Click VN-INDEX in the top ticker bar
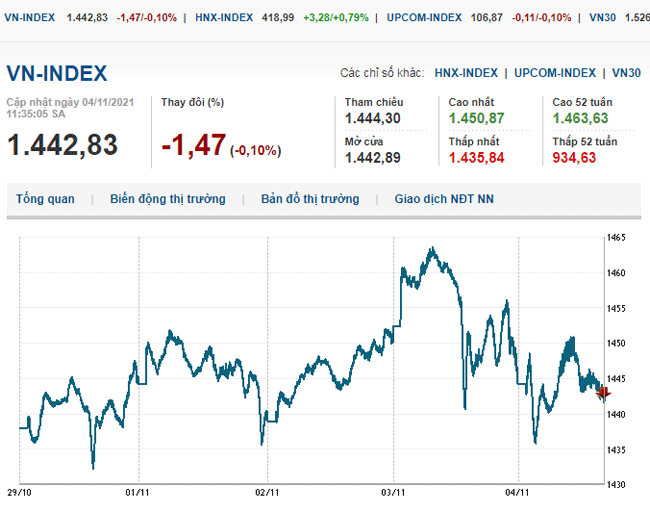 coord(30,18)
